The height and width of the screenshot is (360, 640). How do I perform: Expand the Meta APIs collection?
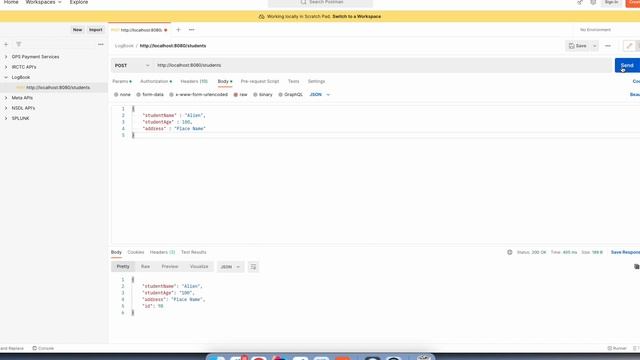(x=6, y=98)
